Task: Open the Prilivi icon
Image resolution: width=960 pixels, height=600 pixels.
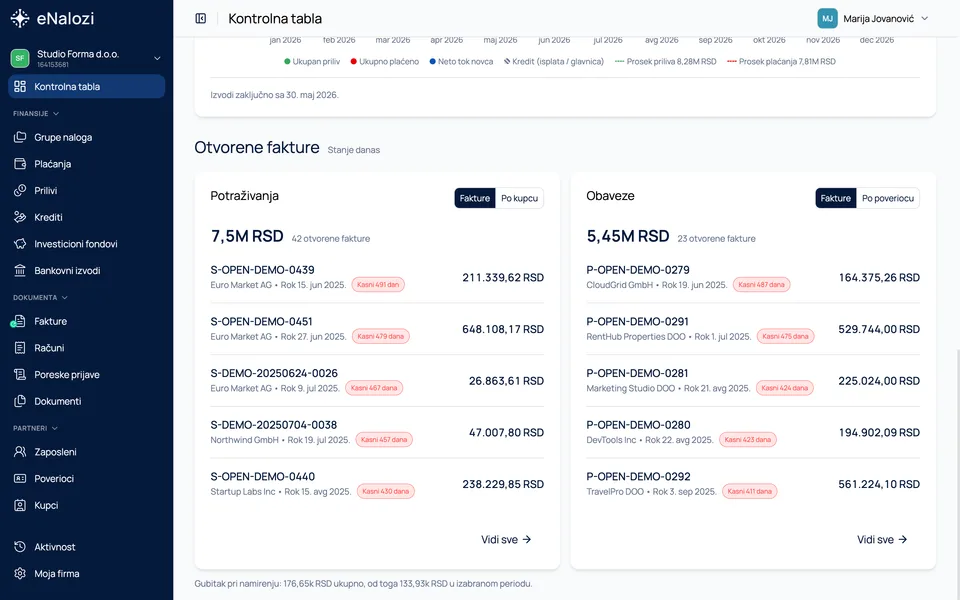Action: [20, 190]
